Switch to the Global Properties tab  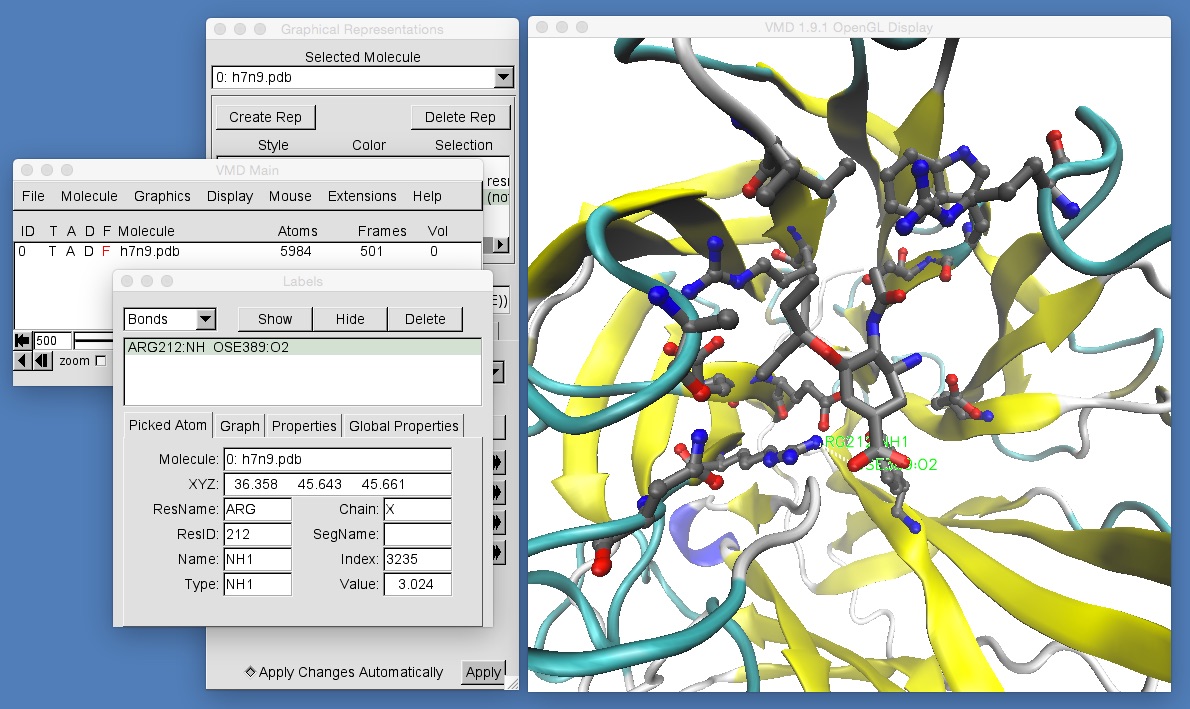tap(403, 426)
